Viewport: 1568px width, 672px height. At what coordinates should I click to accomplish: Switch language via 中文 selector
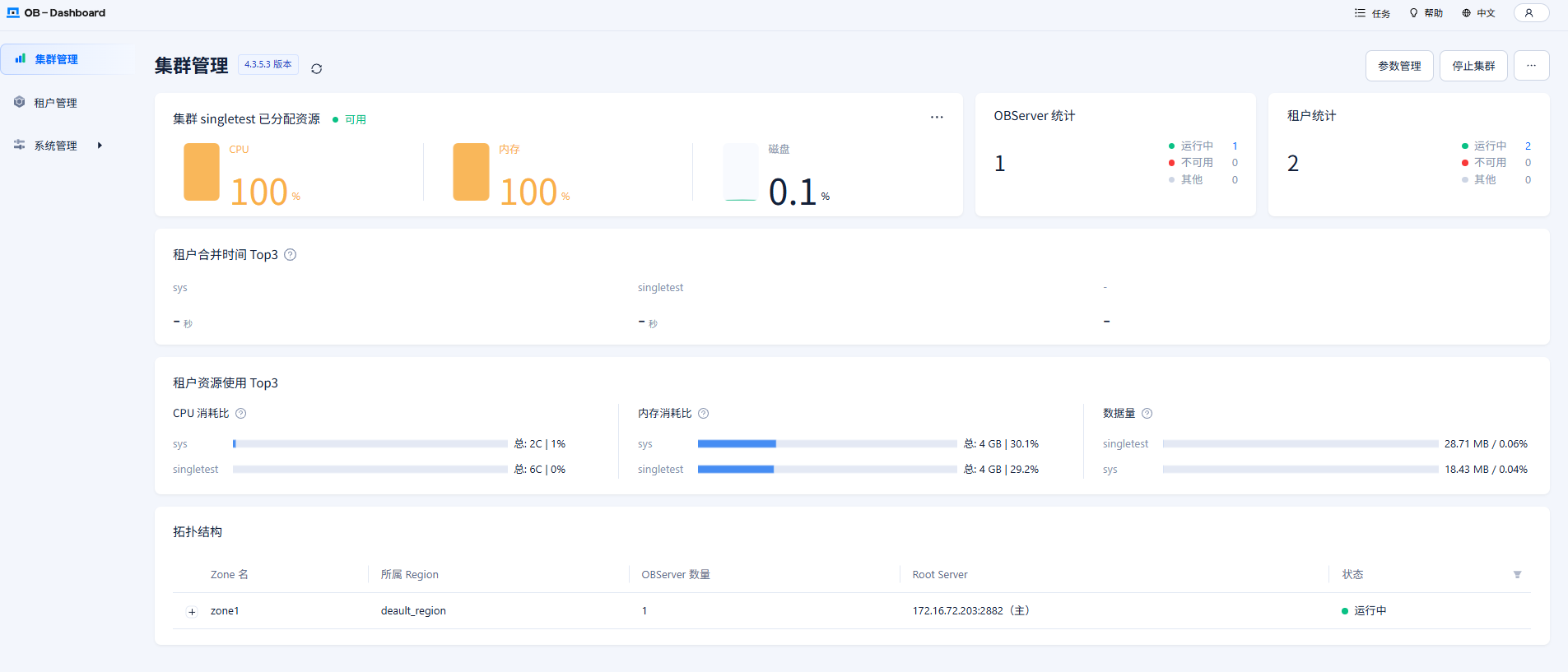pos(1478,13)
